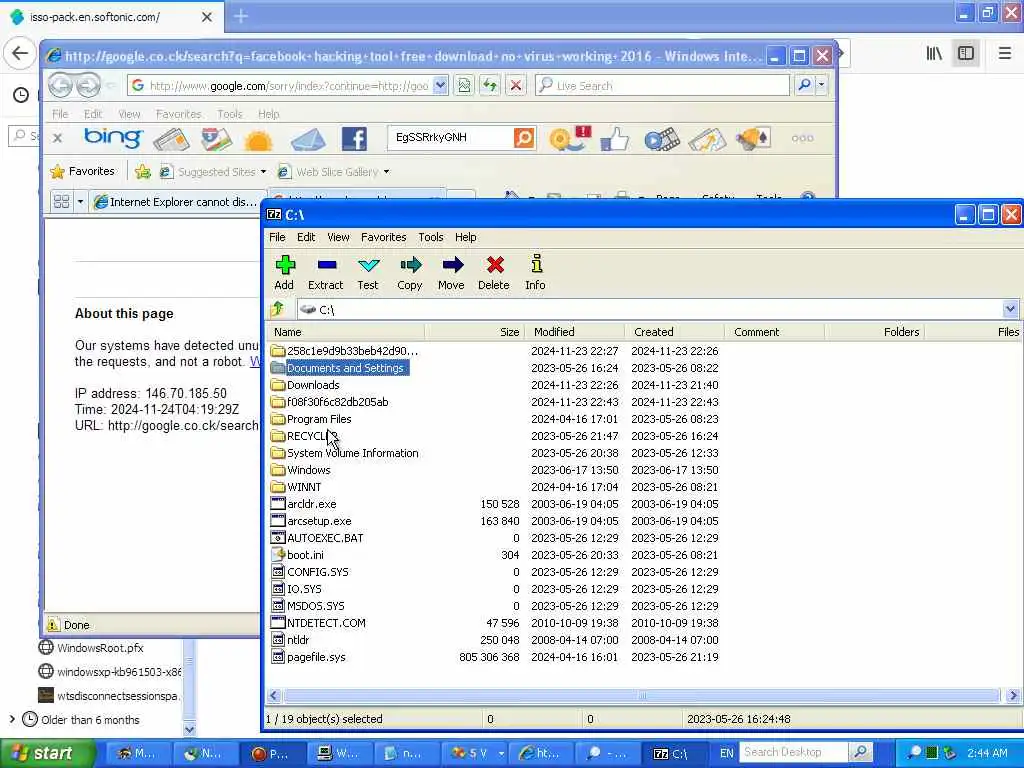Click the Add to Favorites star icon

click(x=142, y=172)
